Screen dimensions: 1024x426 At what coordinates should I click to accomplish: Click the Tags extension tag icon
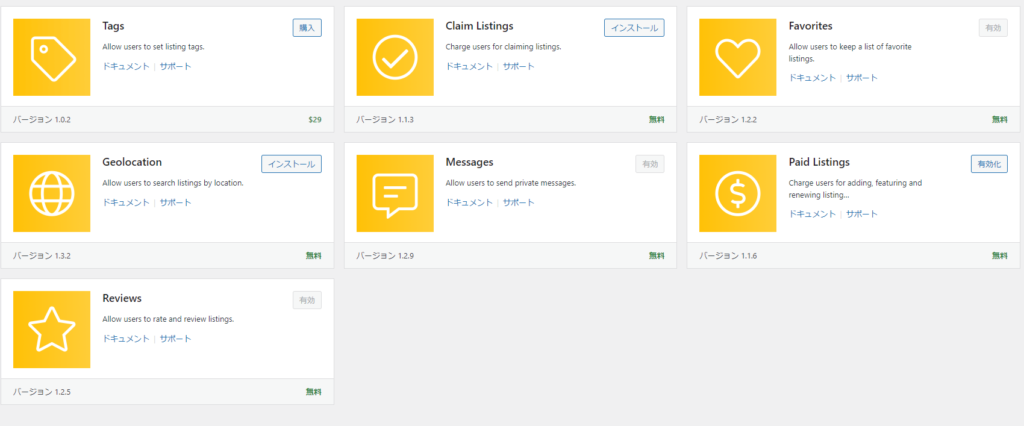click(52, 57)
